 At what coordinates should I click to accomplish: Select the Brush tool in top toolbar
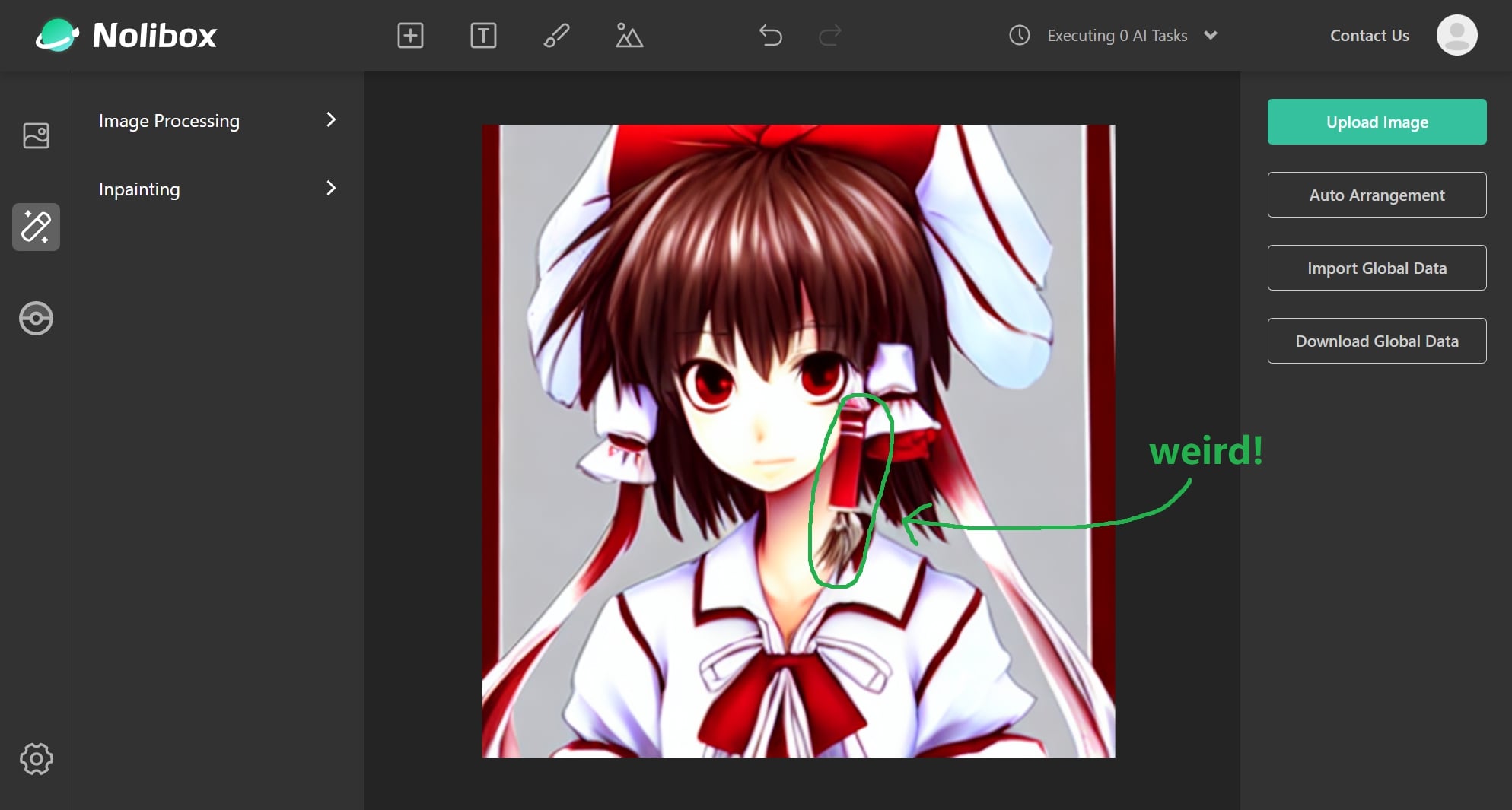tap(556, 35)
